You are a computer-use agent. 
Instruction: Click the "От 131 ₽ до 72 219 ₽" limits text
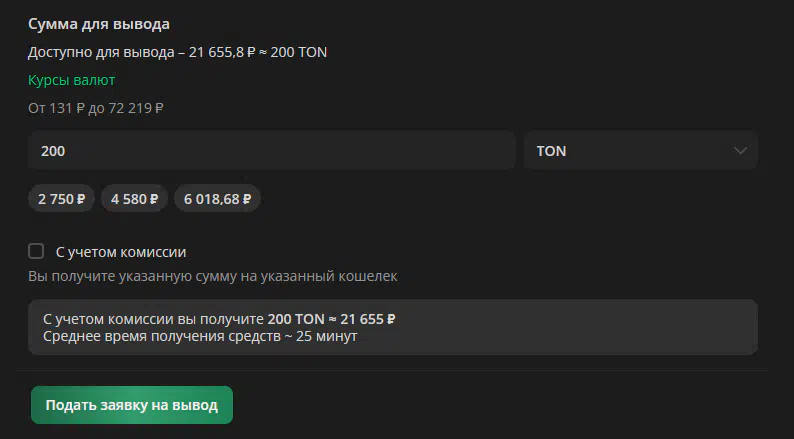tap(96, 107)
